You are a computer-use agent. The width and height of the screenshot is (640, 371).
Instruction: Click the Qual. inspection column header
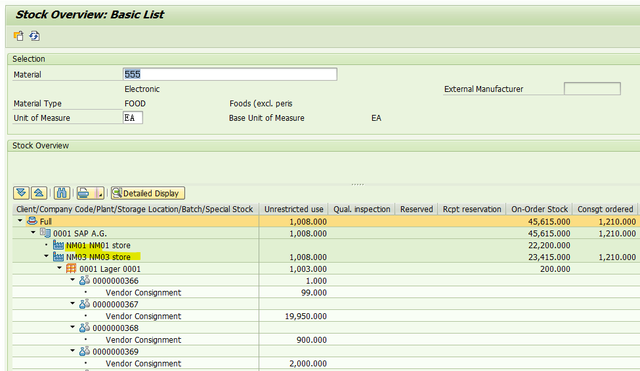pyautogui.click(x=362, y=209)
